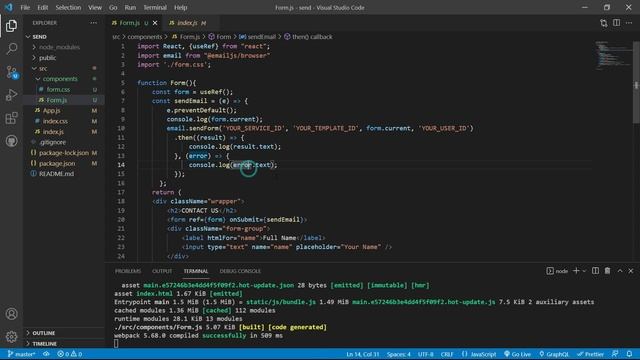Click Go Live in status bar
The width and height of the screenshot is (640, 360).
coord(517,354)
